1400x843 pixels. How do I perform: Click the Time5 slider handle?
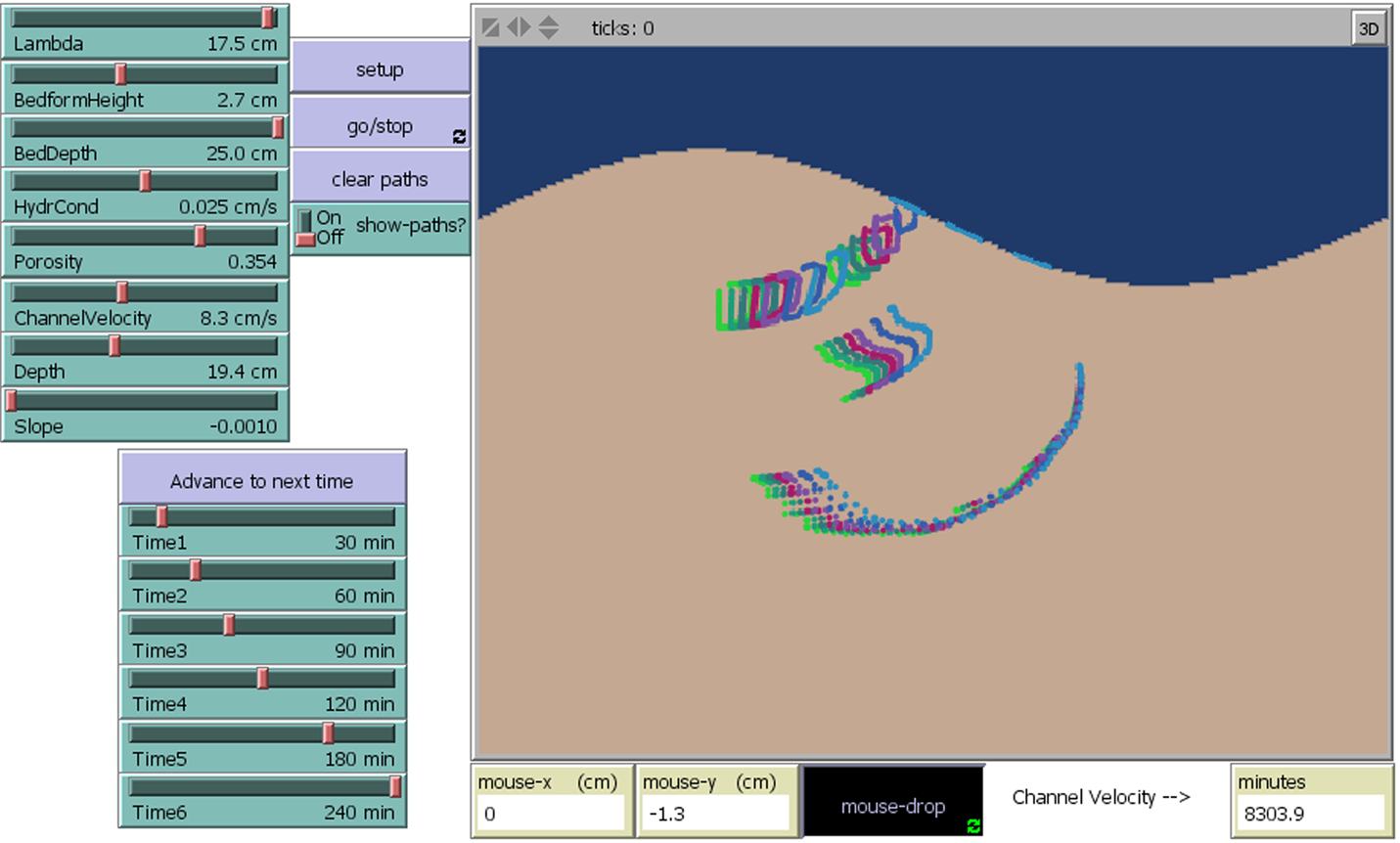pyautogui.click(x=328, y=732)
